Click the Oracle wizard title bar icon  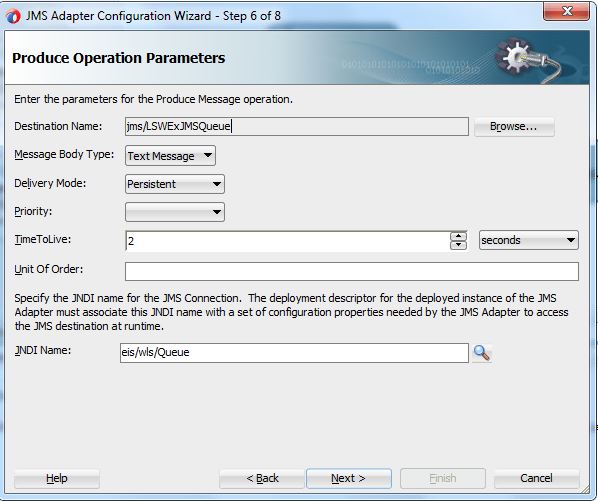coord(13,16)
